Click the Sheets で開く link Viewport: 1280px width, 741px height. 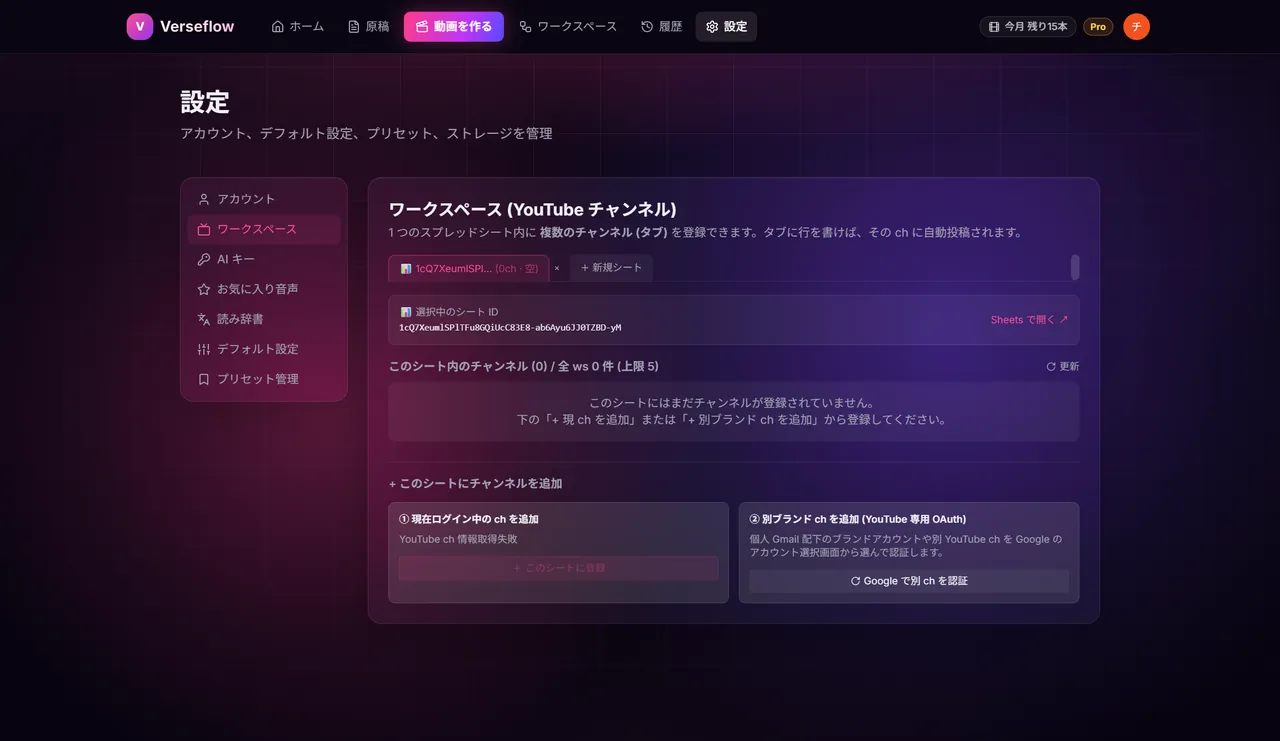click(x=1029, y=320)
